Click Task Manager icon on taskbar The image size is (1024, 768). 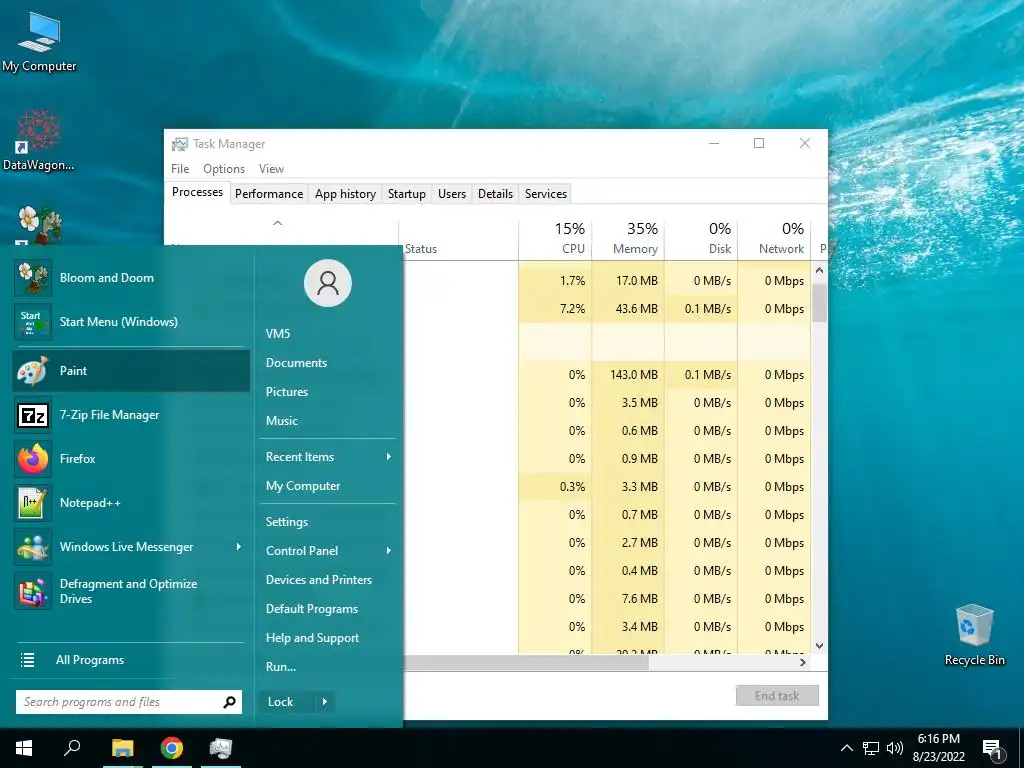pos(221,748)
